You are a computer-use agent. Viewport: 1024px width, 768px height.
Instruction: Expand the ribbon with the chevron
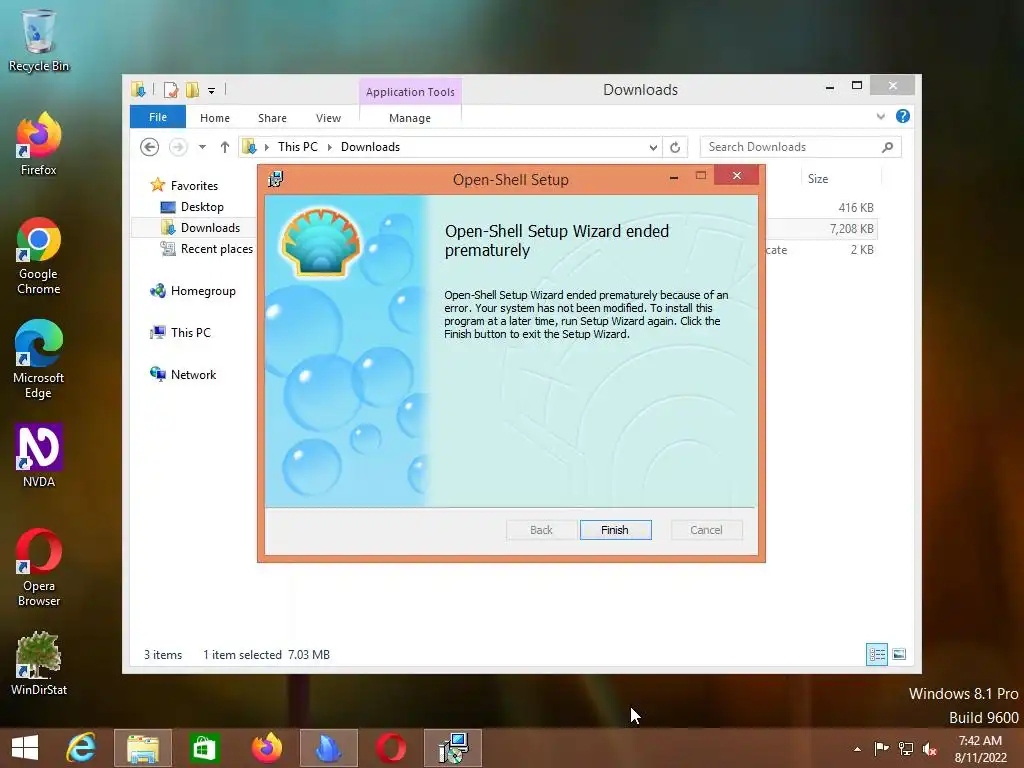(x=880, y=116)
